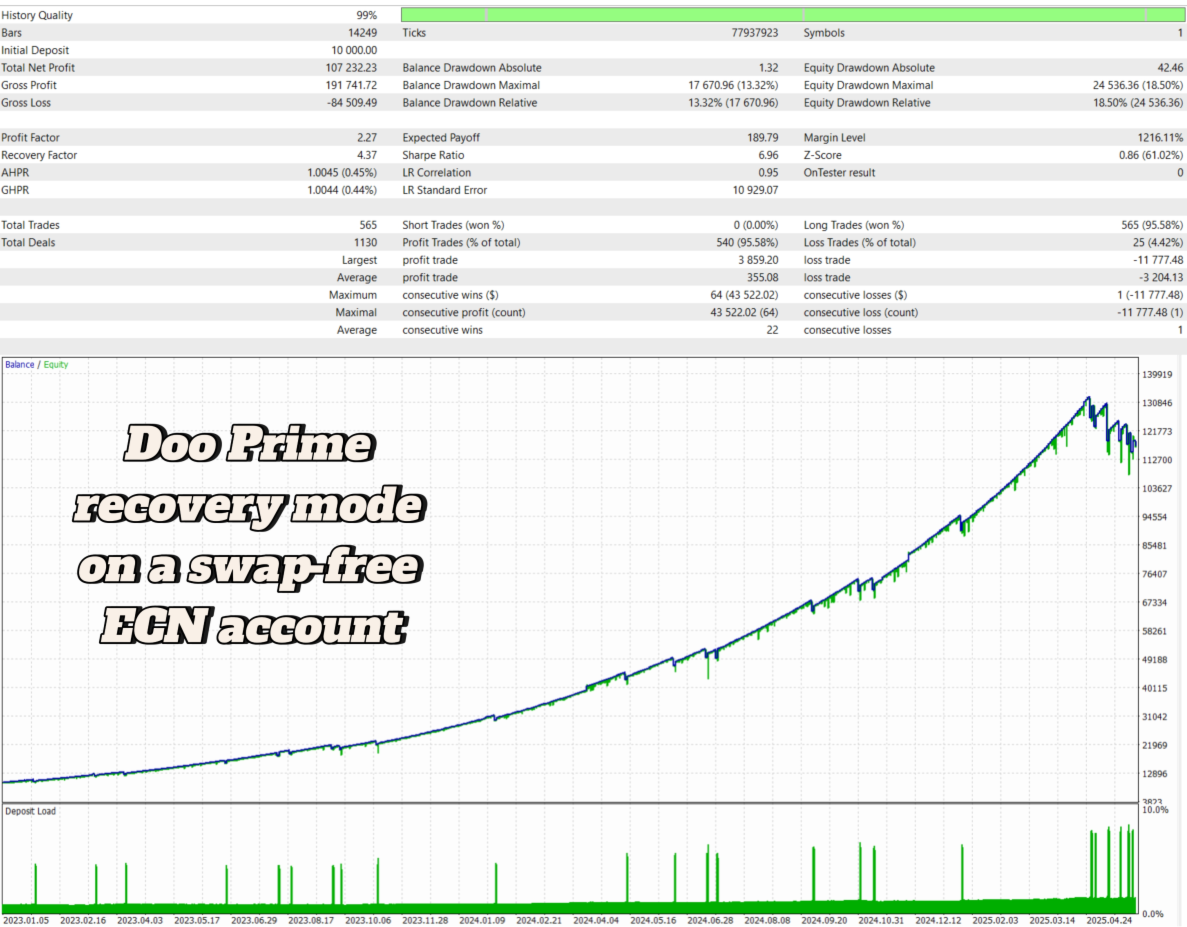Select the 2024.01.09 date on time axis
1187x927 pixels.
[x=482, y=920]
